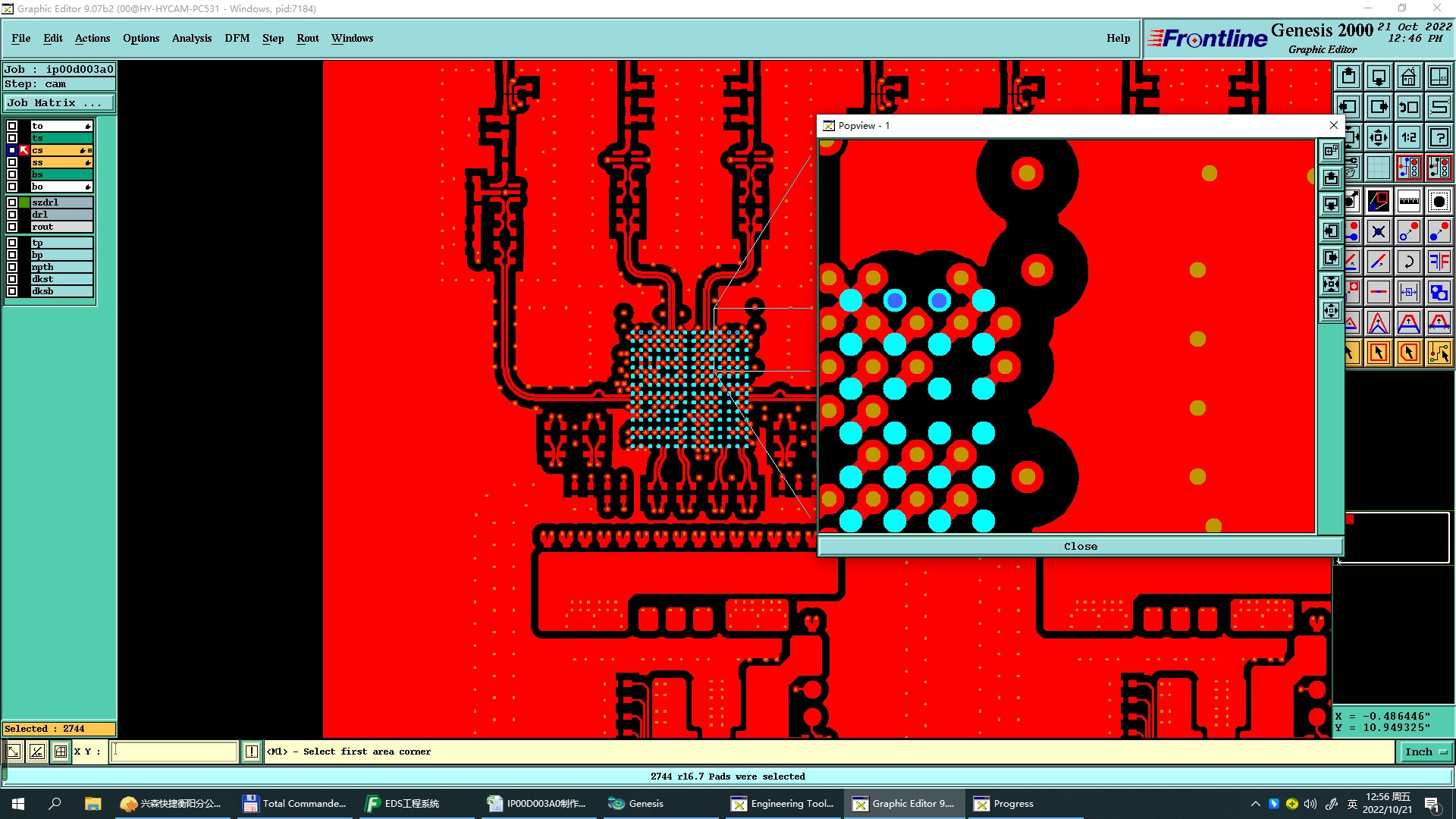1456x819 pixels.
Task: Click the Home view icon
Action: pyautogui.click(x=1408, y=77)
